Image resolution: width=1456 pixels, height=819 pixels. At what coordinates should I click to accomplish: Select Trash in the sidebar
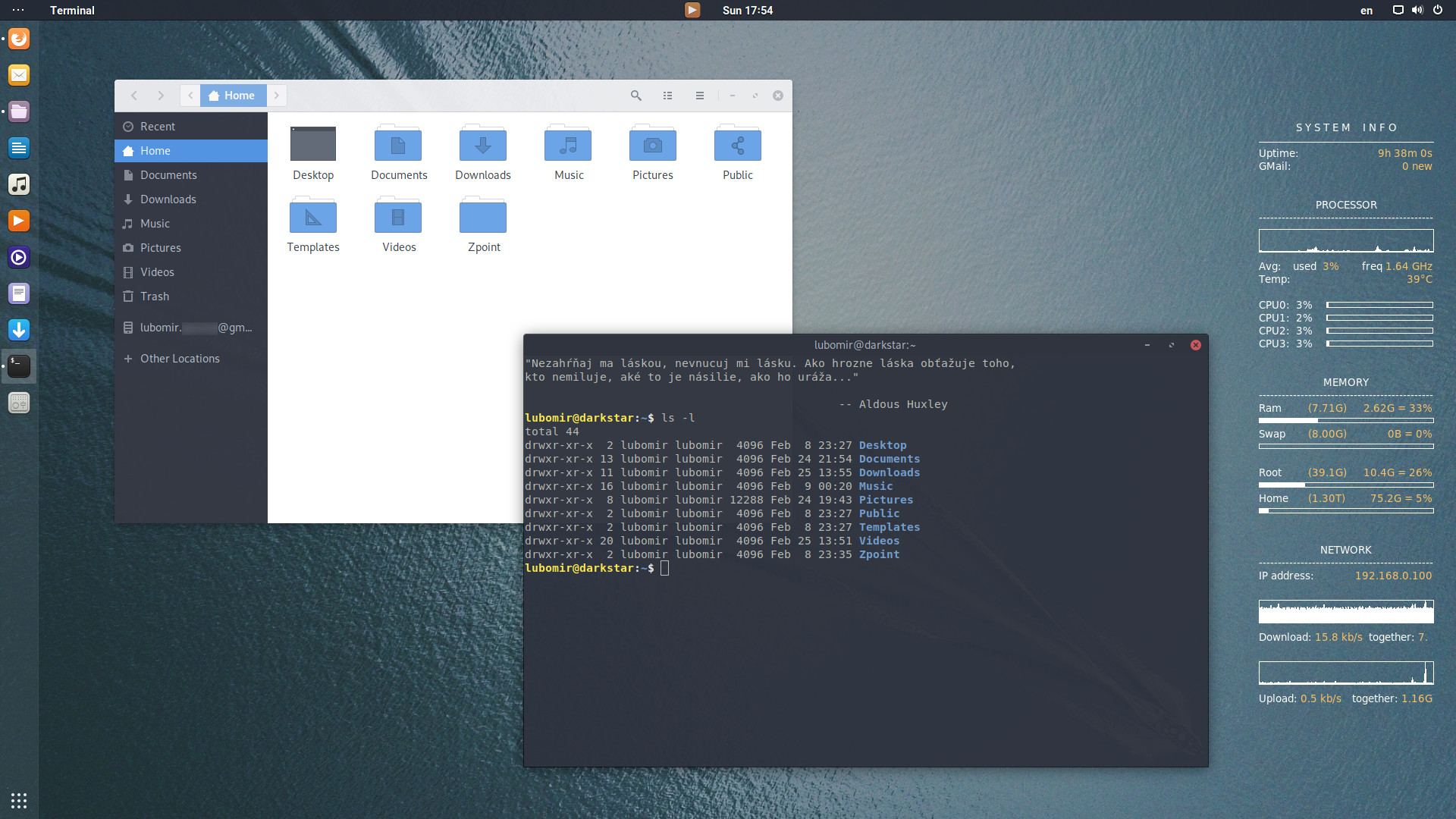tap(154, 297)
